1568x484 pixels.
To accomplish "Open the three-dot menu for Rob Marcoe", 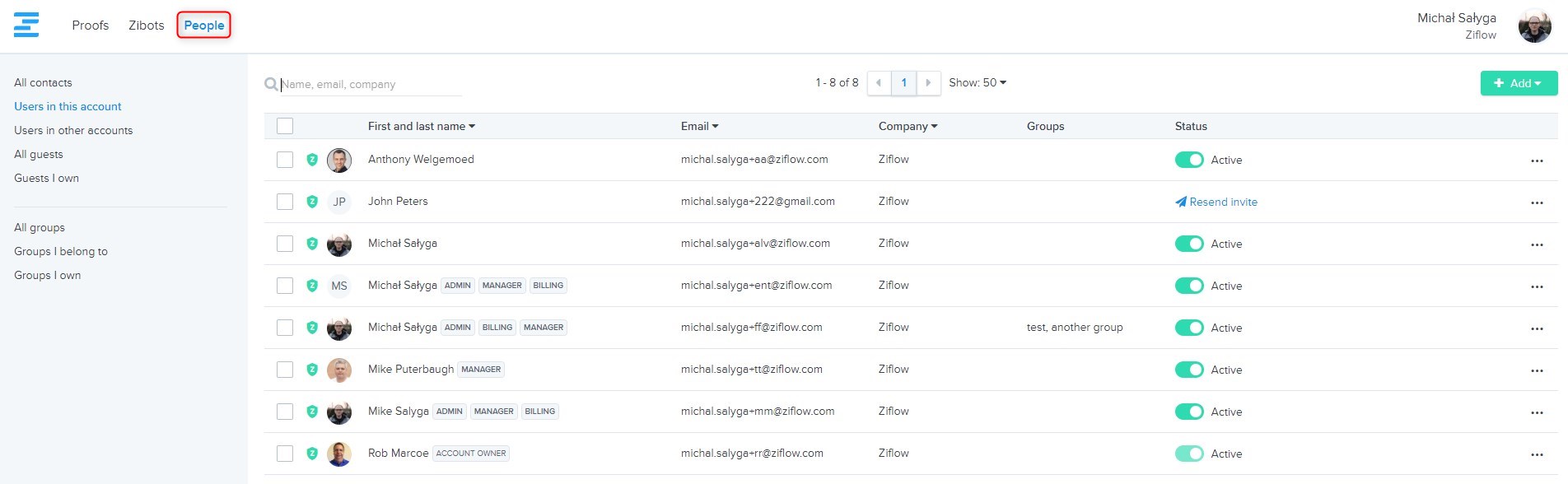I will click(1536, 454).
